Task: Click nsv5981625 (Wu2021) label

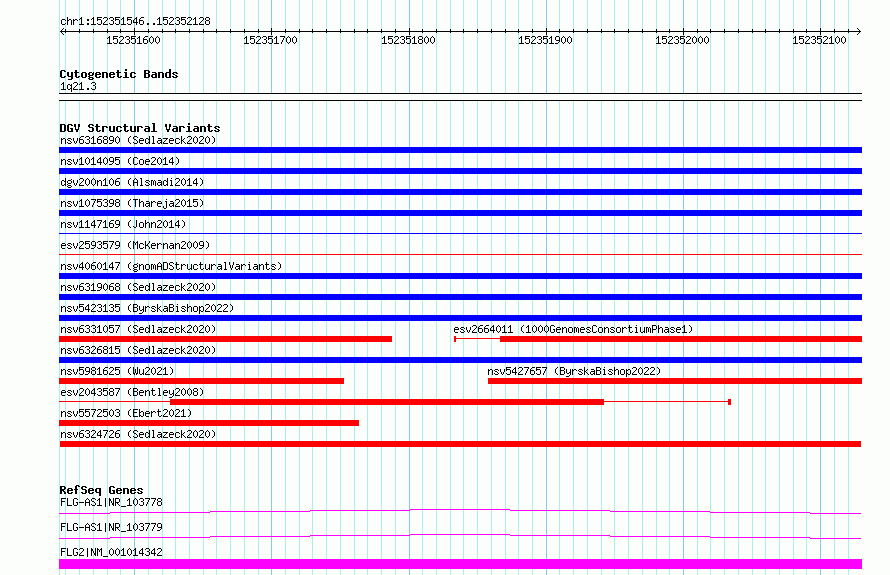Action: (x=117, y=371)
